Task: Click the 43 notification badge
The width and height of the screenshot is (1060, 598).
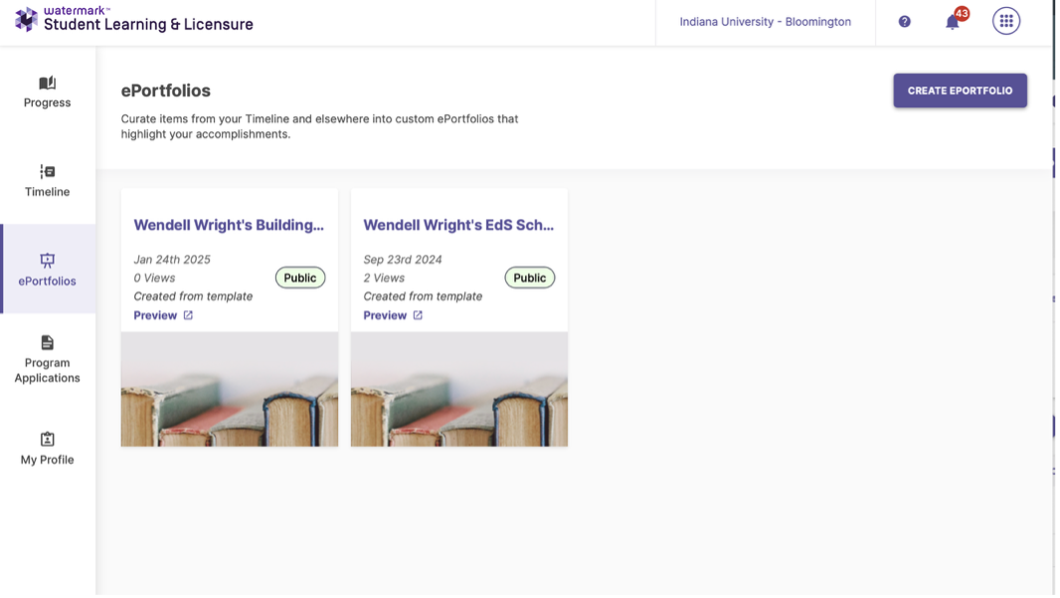Action: coord(960,13)
